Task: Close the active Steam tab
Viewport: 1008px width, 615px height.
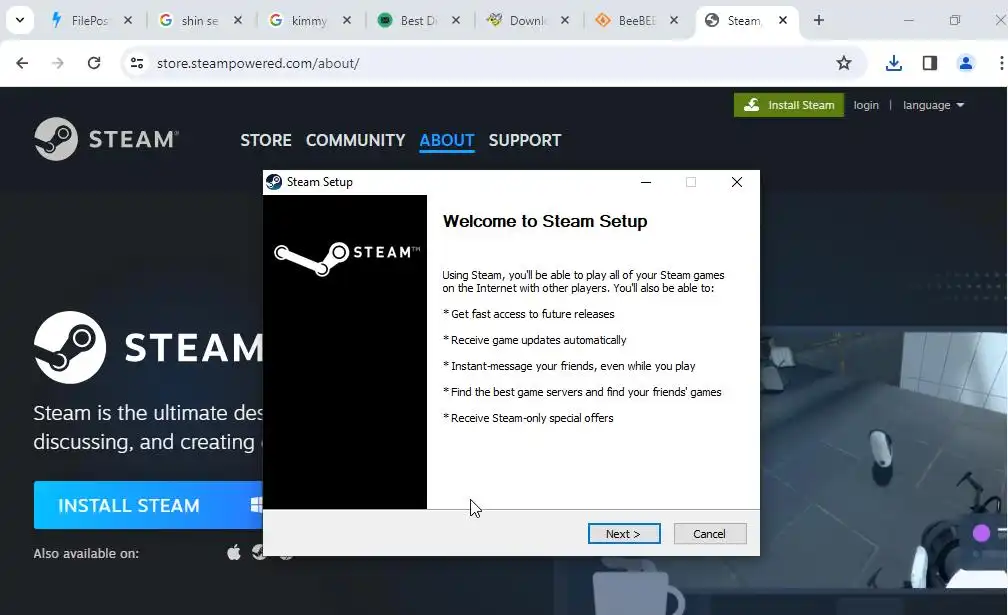Action: tap(783, 21)
